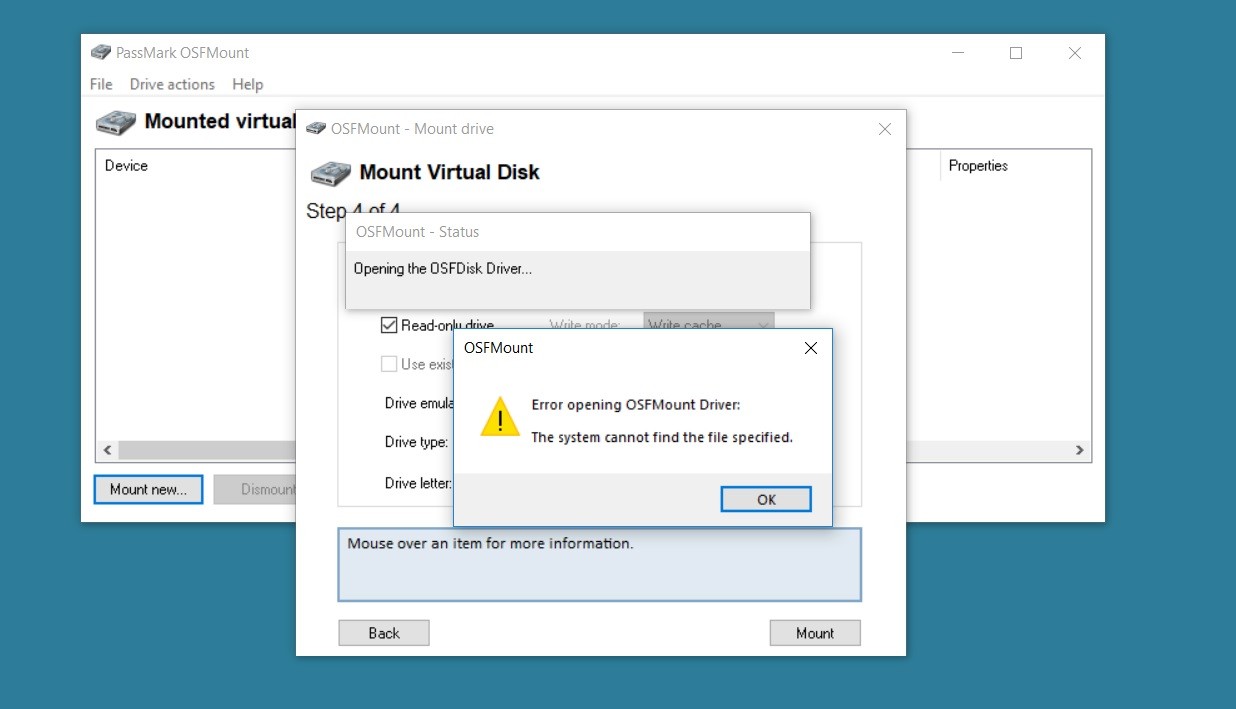Open the File menu
1236x709 pixels.
[x=101, y=84]
